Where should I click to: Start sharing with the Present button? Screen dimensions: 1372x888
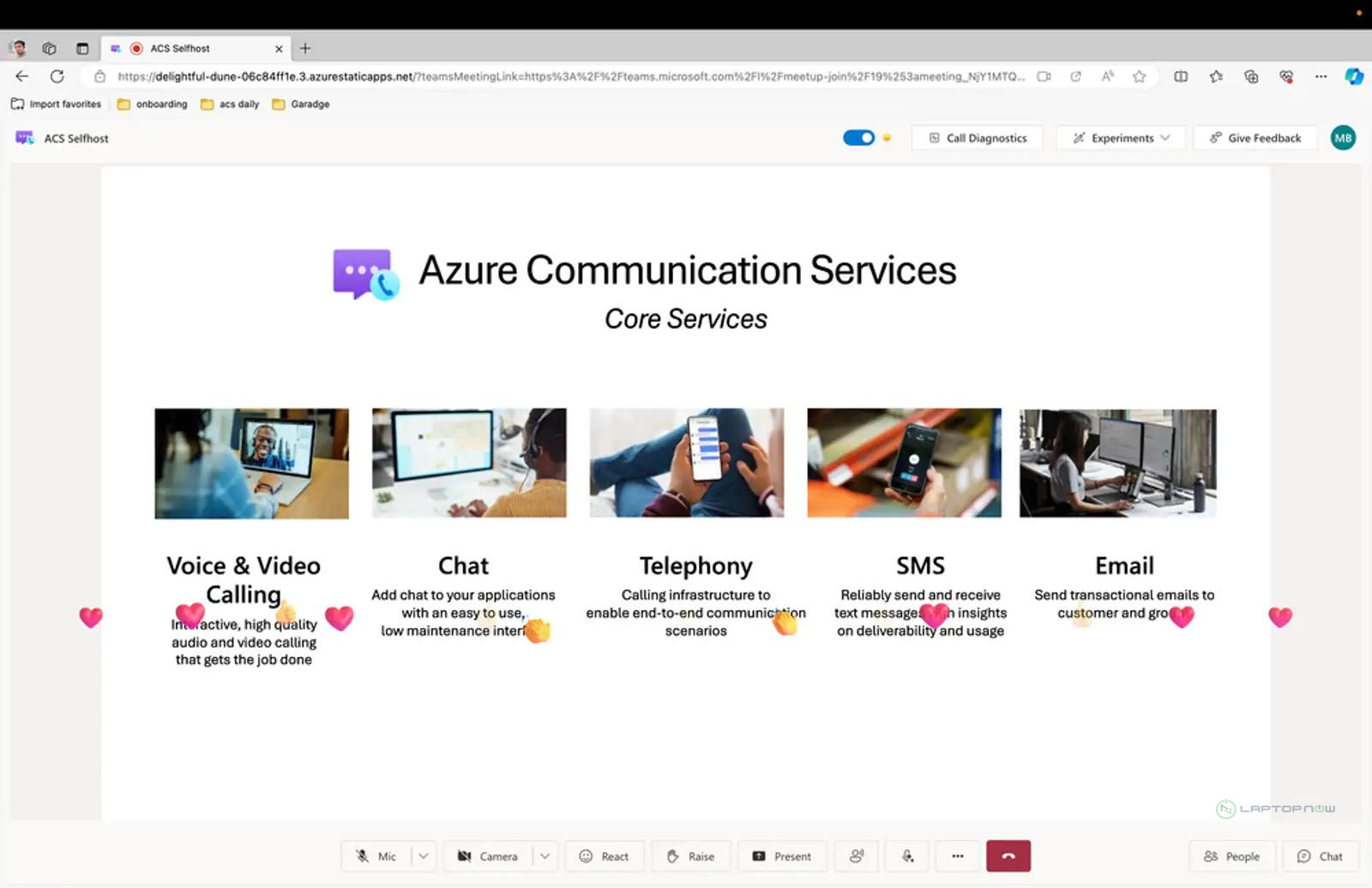tap(781, 856)
